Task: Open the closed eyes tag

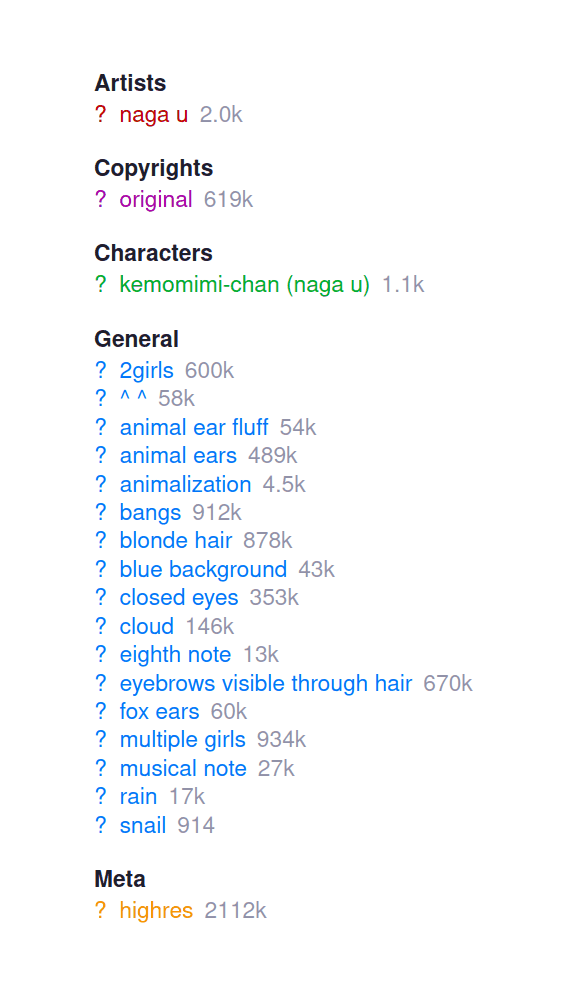Action: [x=178, y=597]
